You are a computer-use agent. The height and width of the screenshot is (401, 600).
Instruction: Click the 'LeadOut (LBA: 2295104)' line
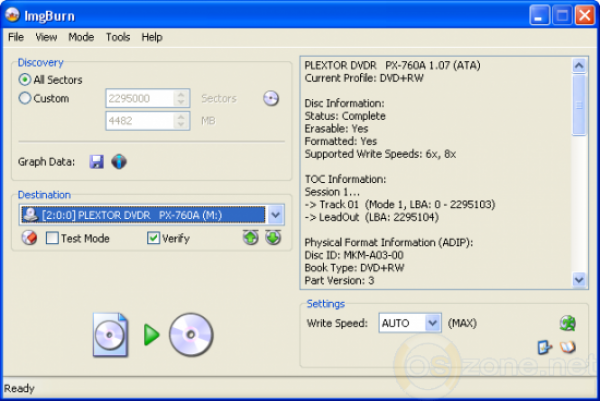click(372, 217)
